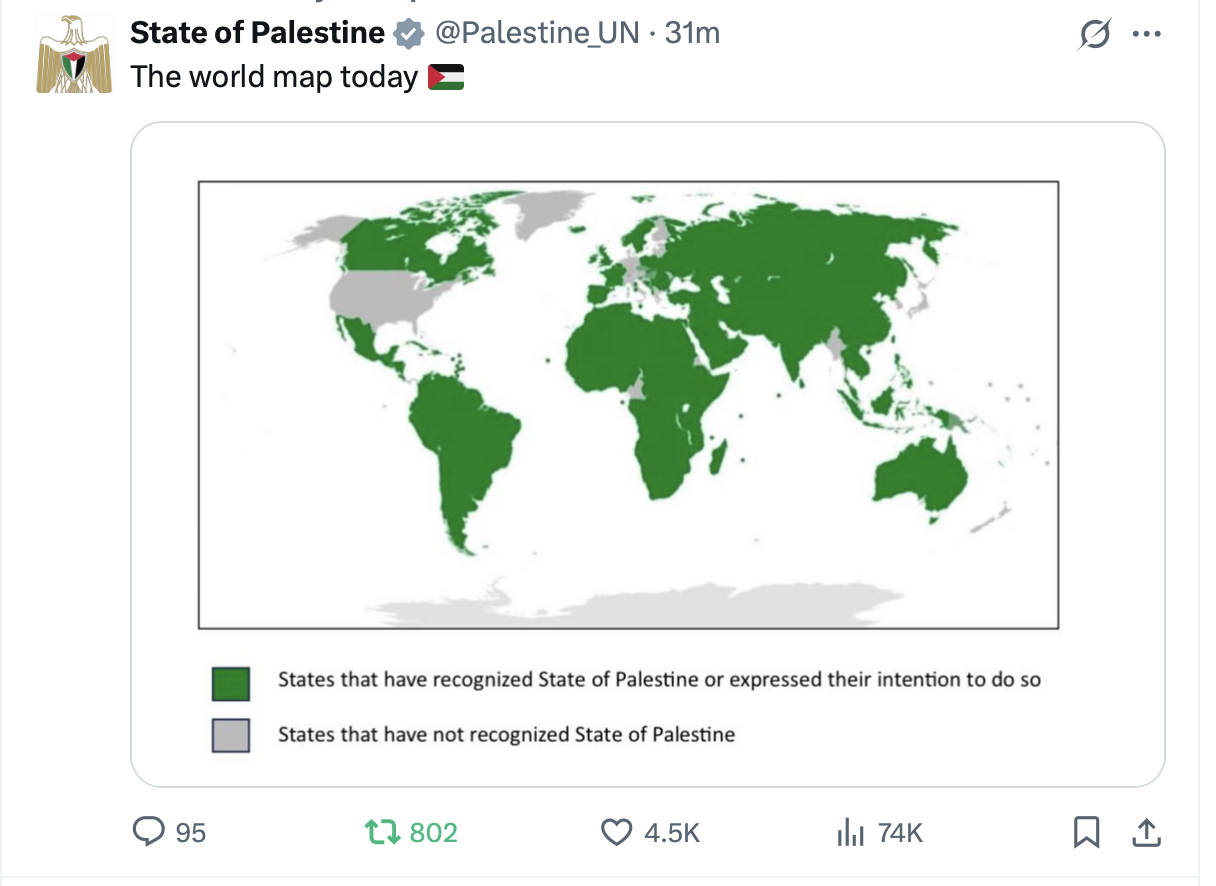
Task: Click the State of Palestine eagle avatar
Action: click(75, 55)
